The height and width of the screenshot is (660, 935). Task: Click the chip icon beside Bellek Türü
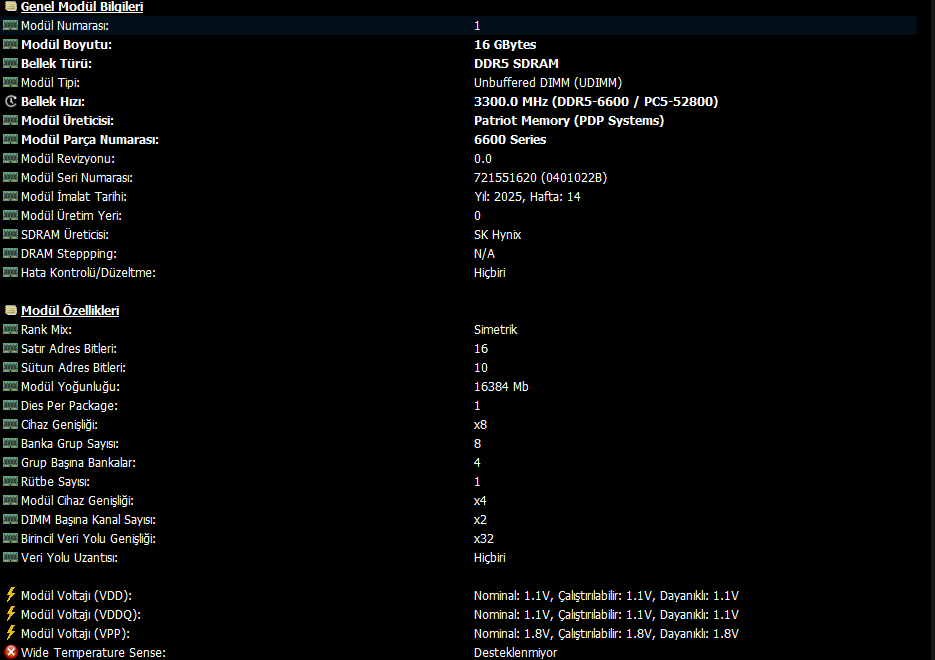(10, 63)
